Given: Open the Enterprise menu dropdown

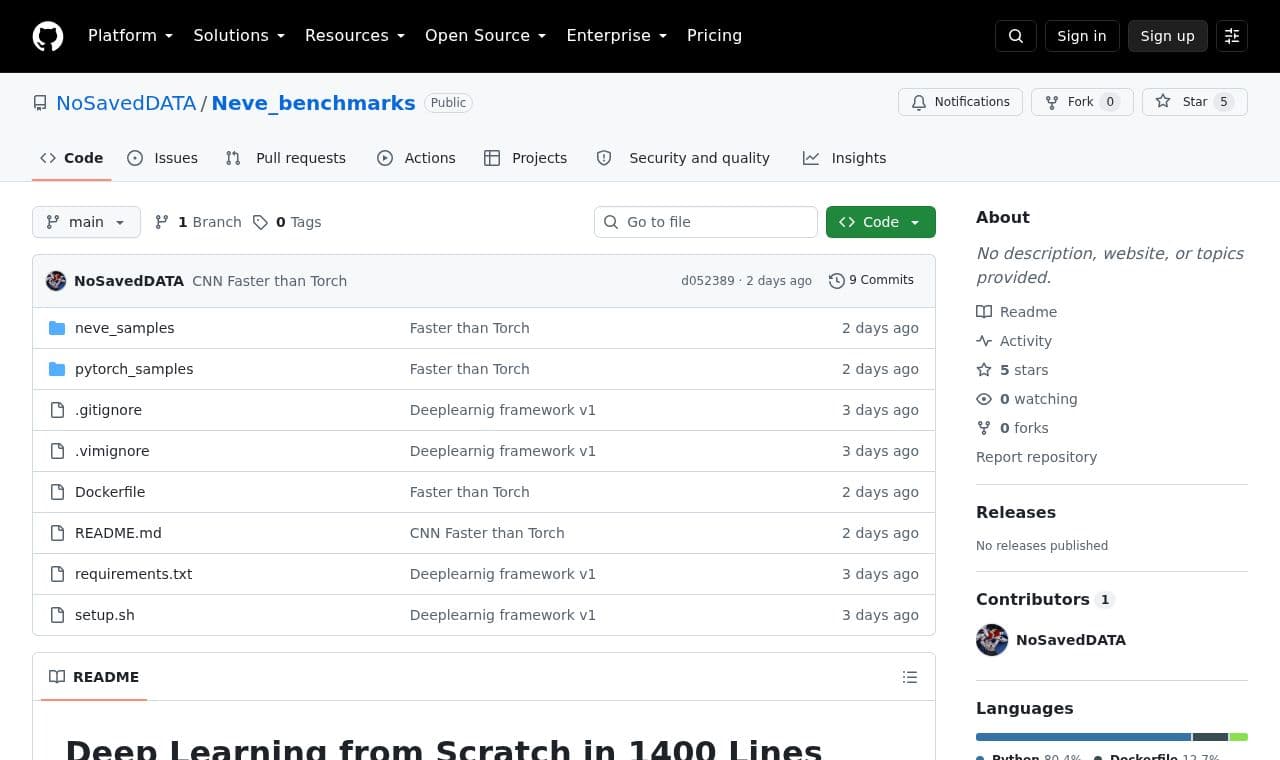Looking at the screenshot, I should tap(617, 35).
